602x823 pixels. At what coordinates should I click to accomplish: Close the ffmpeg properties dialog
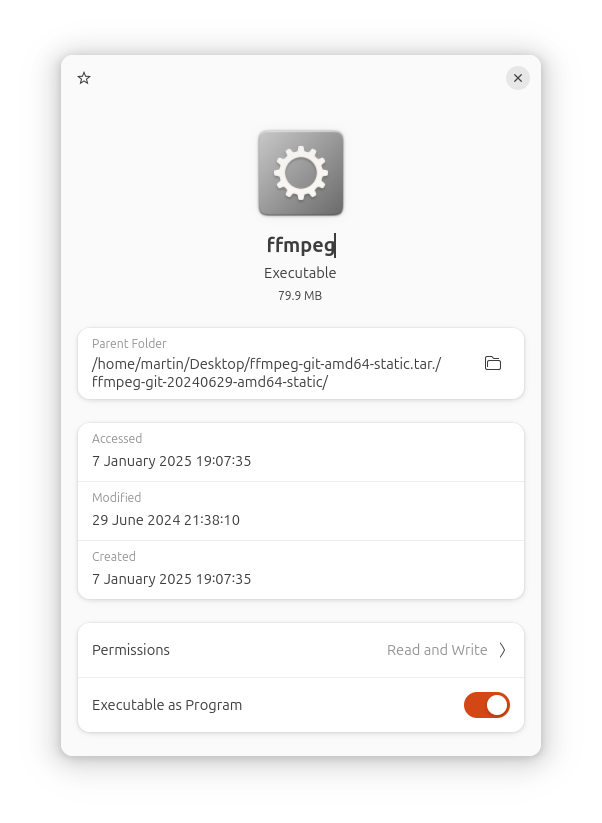pos(517,78)
